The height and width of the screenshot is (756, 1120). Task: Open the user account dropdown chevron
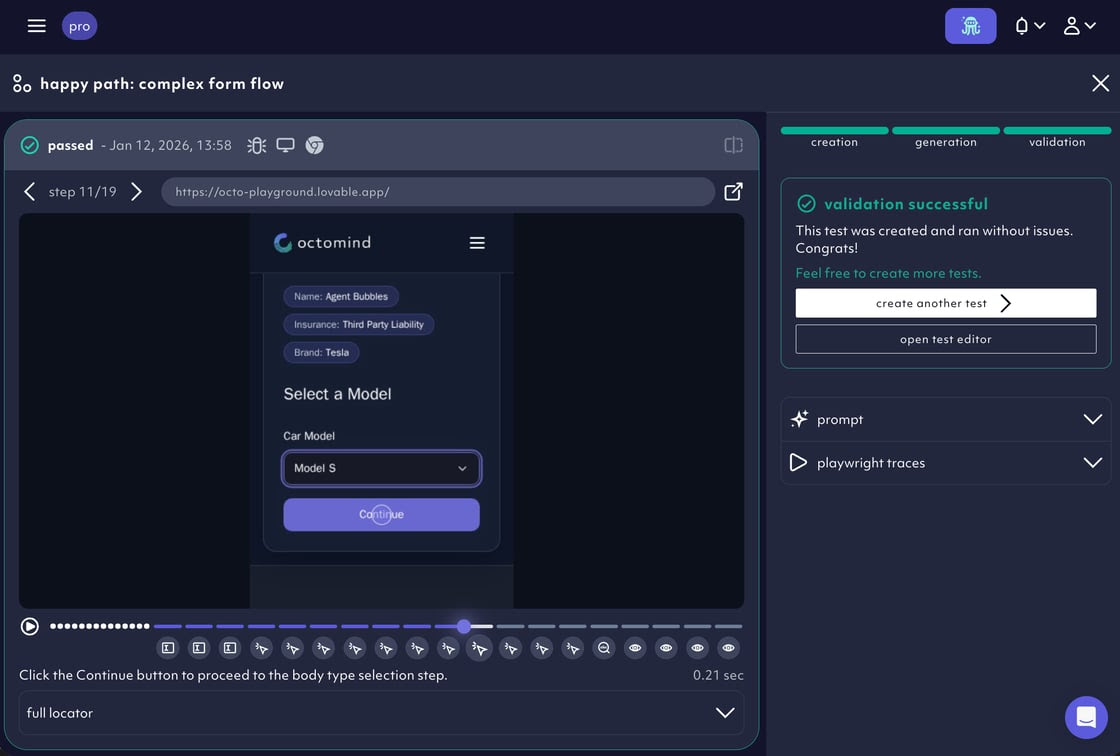point(1090,26)
